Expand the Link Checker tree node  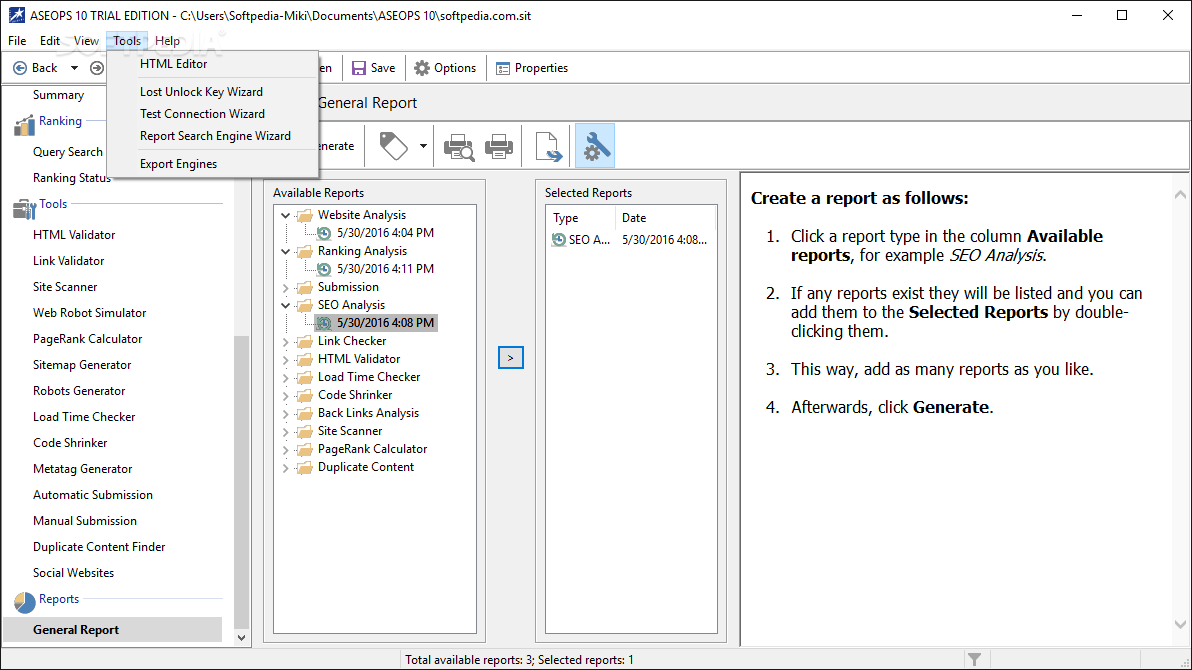(286, 342)
